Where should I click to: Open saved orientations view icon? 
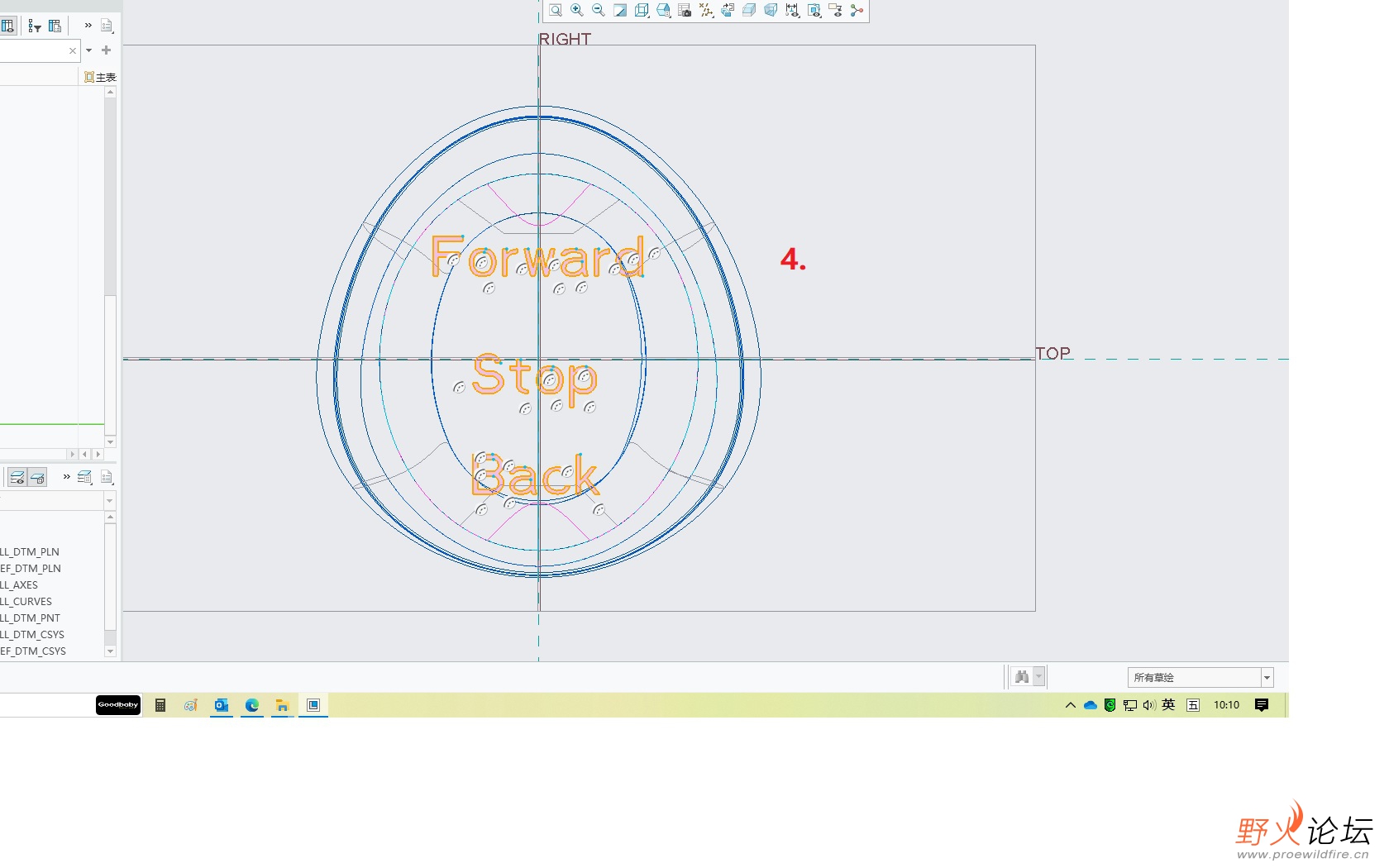663,10
